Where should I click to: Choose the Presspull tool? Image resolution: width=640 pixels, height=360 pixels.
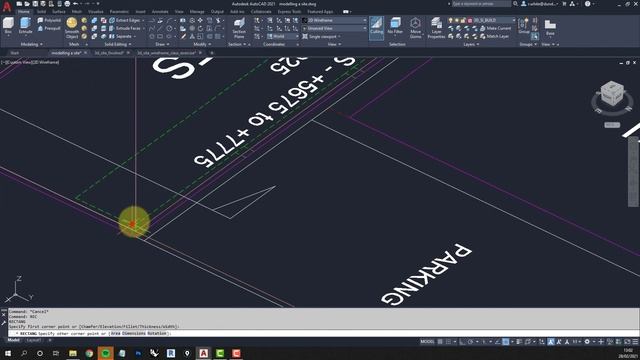[x=49, y=28]
